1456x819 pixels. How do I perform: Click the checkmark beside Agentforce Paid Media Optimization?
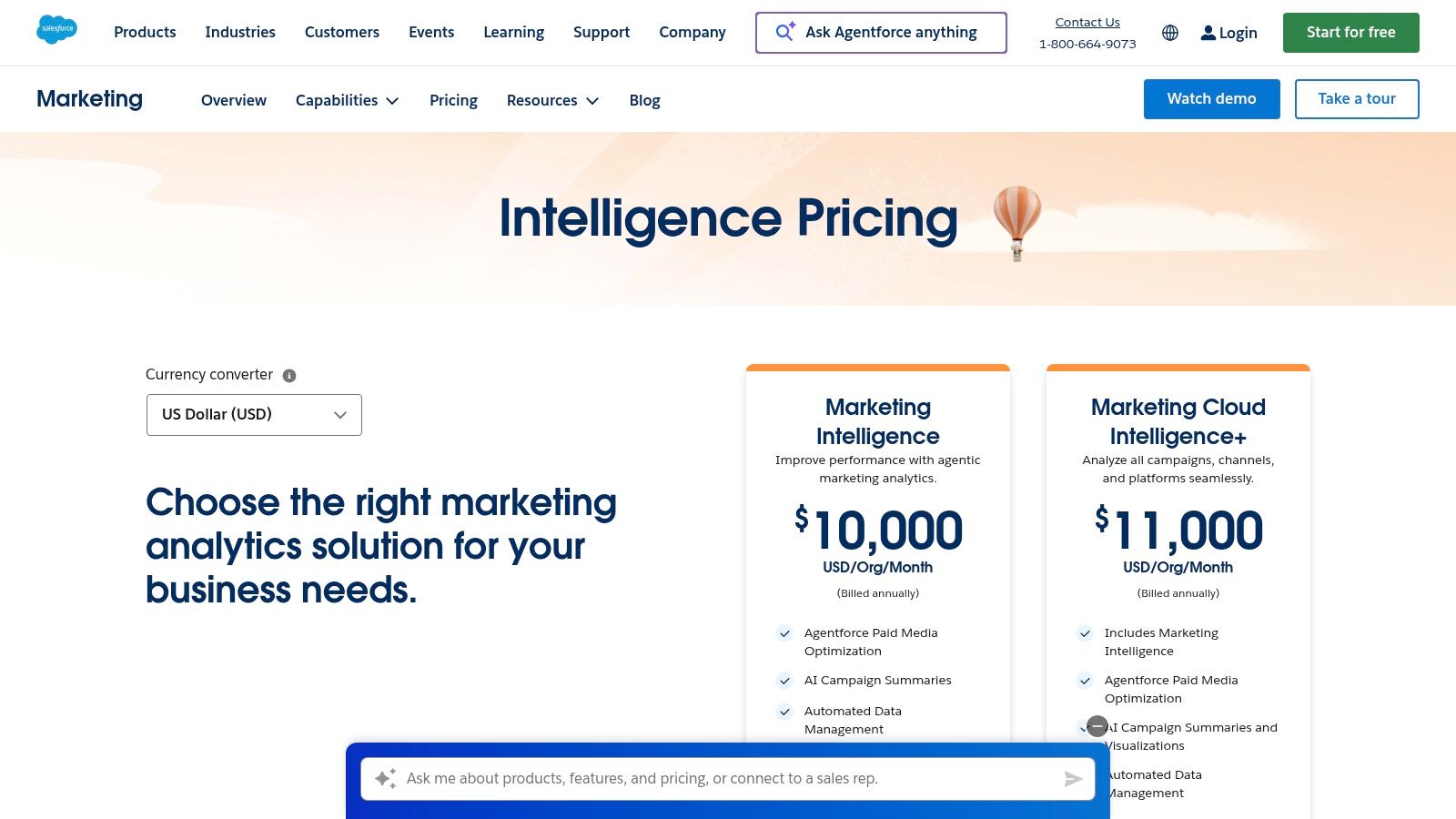(x=784, y=633)
